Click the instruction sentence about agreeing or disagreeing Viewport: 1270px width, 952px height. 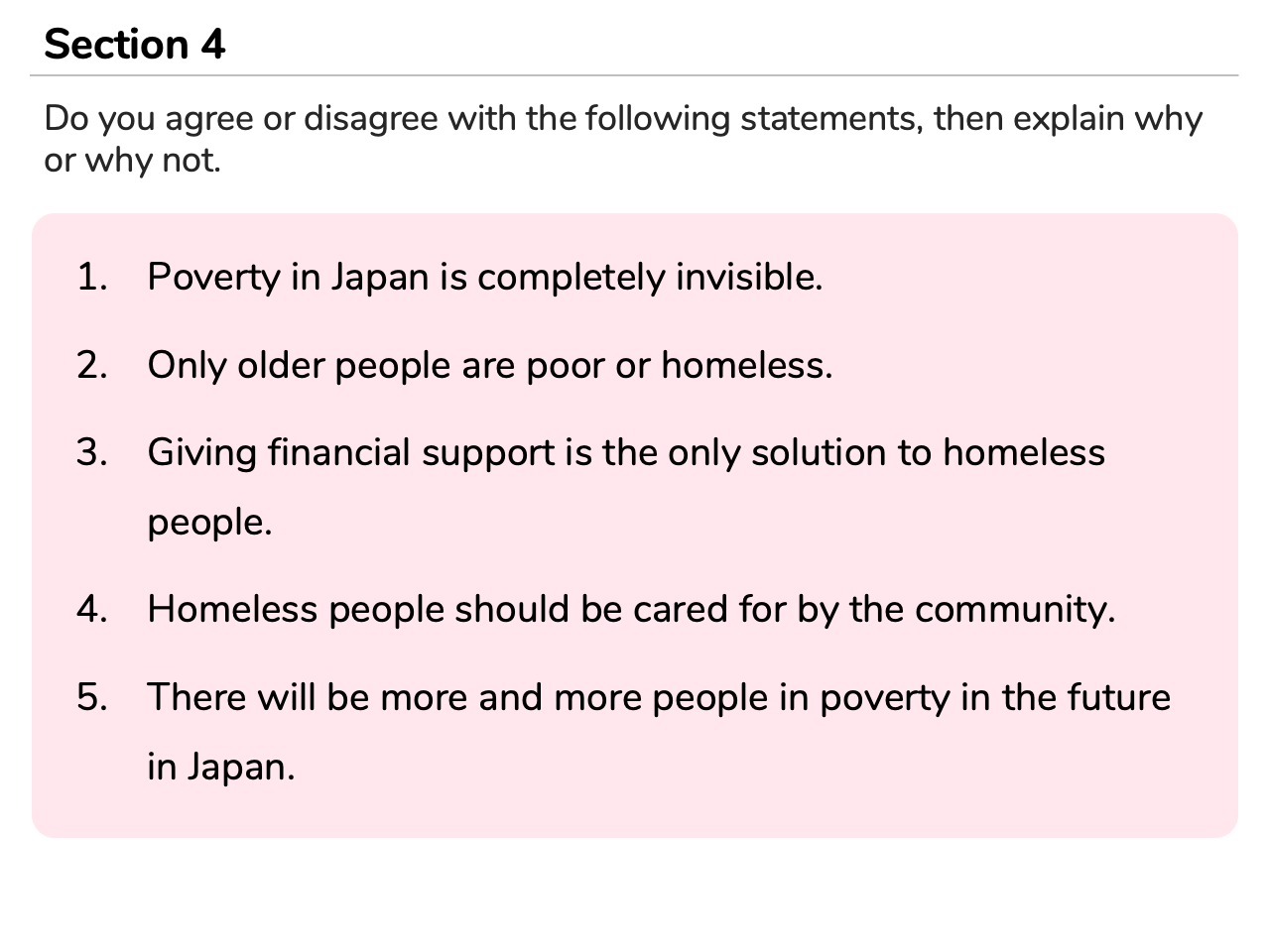(623, 139)
